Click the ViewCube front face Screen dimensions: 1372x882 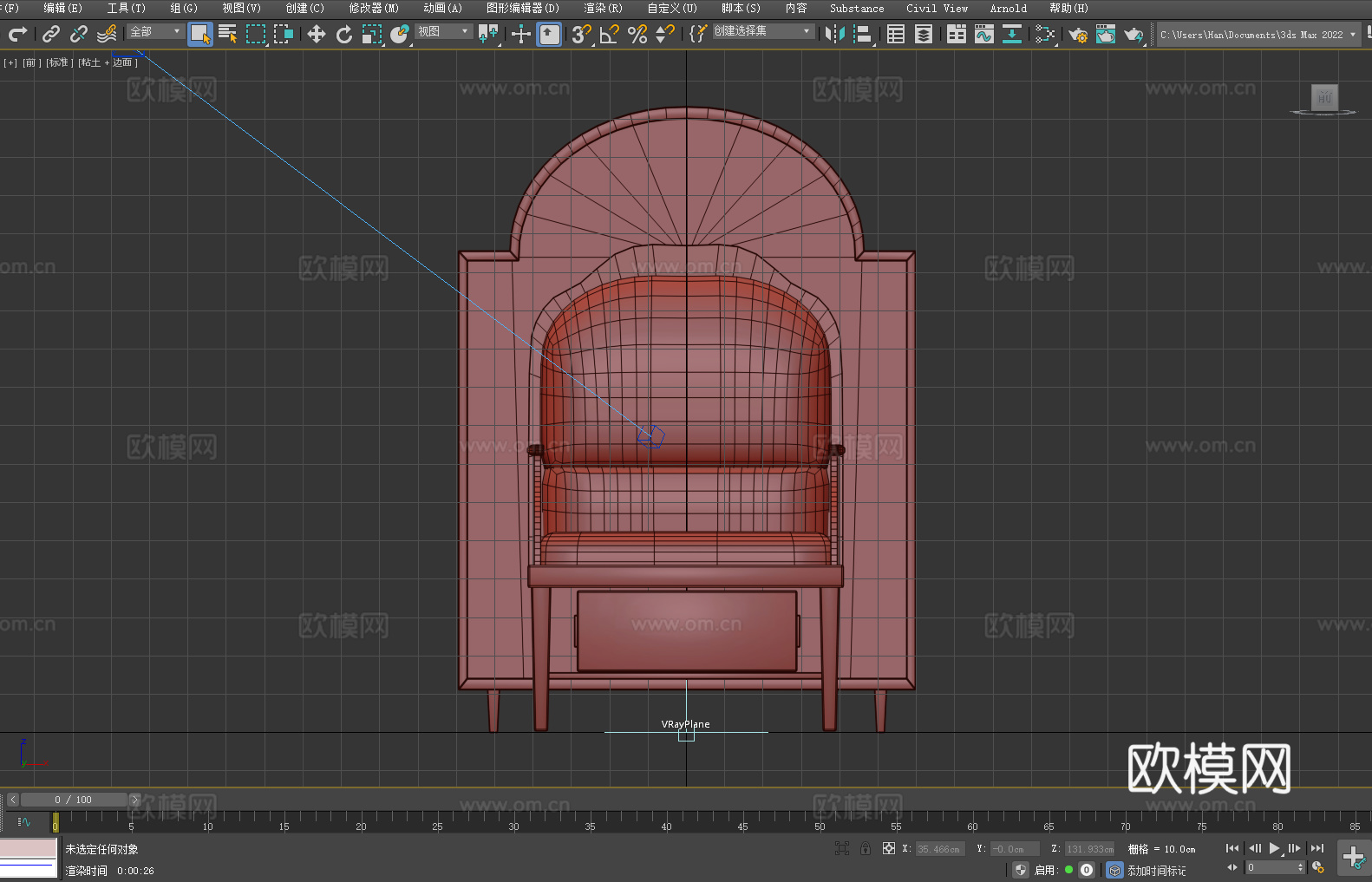pyautogui.click(x=1324, y=97)
